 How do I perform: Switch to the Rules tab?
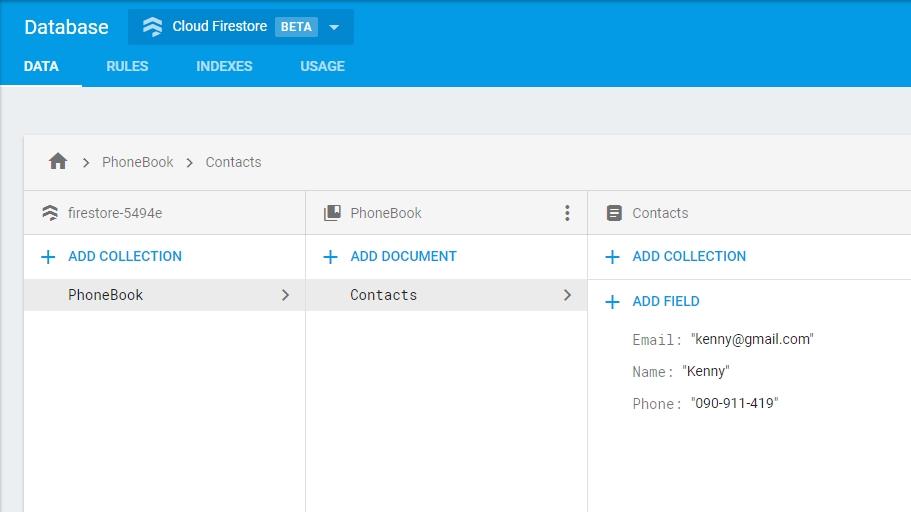click(x=127, y=66)
